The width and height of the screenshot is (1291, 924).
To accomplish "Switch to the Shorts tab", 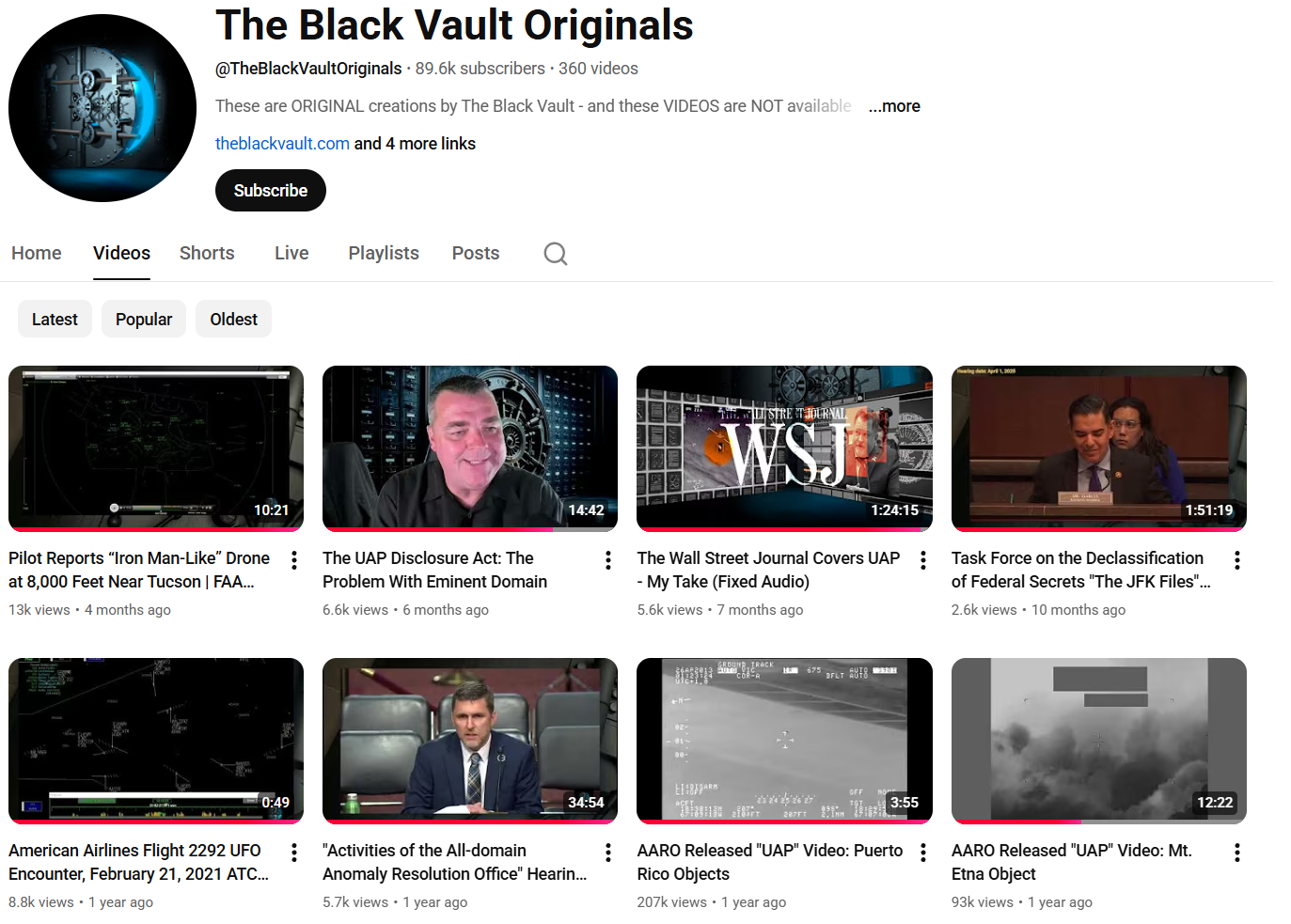I will [207, 253].
